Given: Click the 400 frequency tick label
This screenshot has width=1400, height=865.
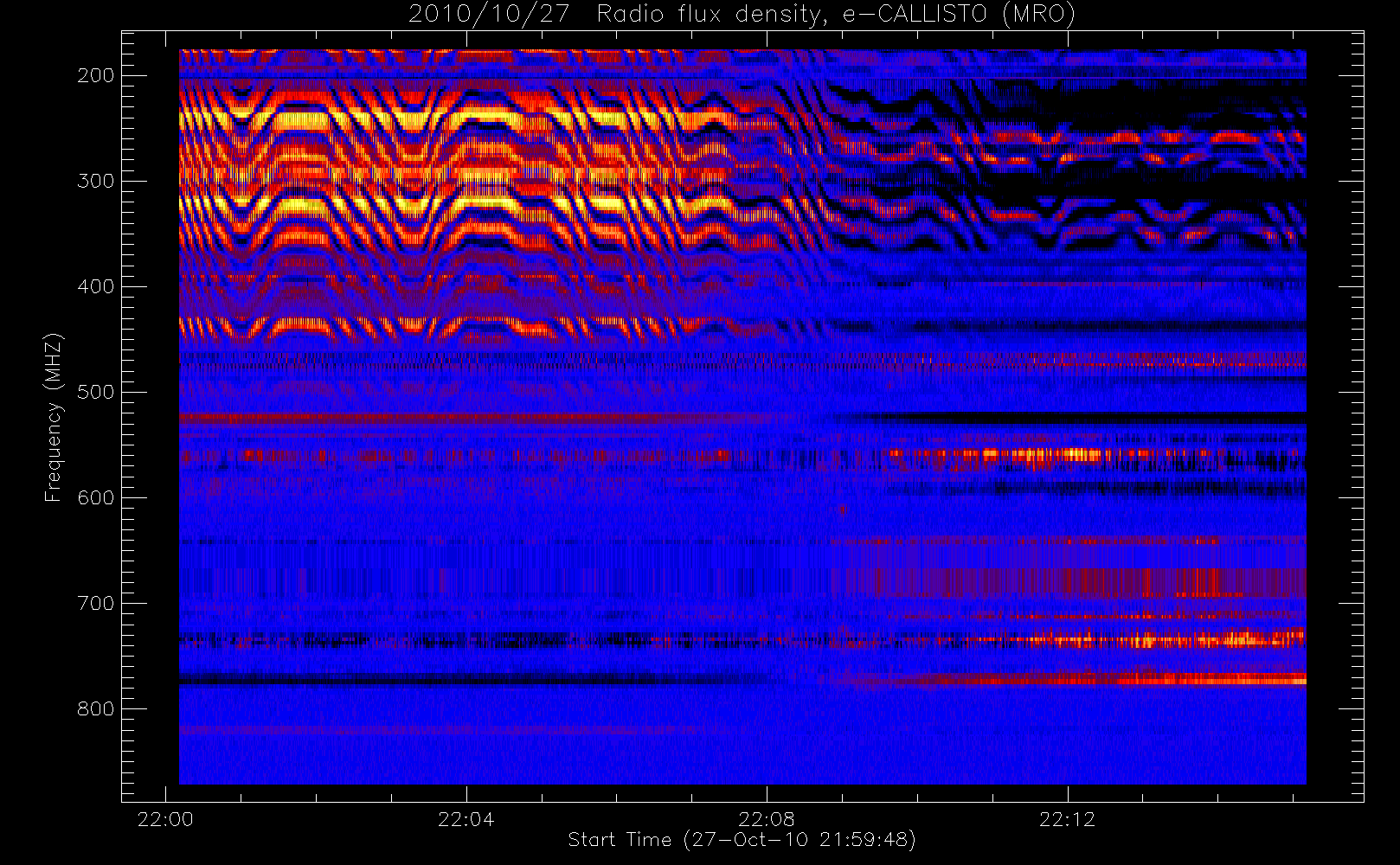Looking at the screenshot, I should 96,286.
